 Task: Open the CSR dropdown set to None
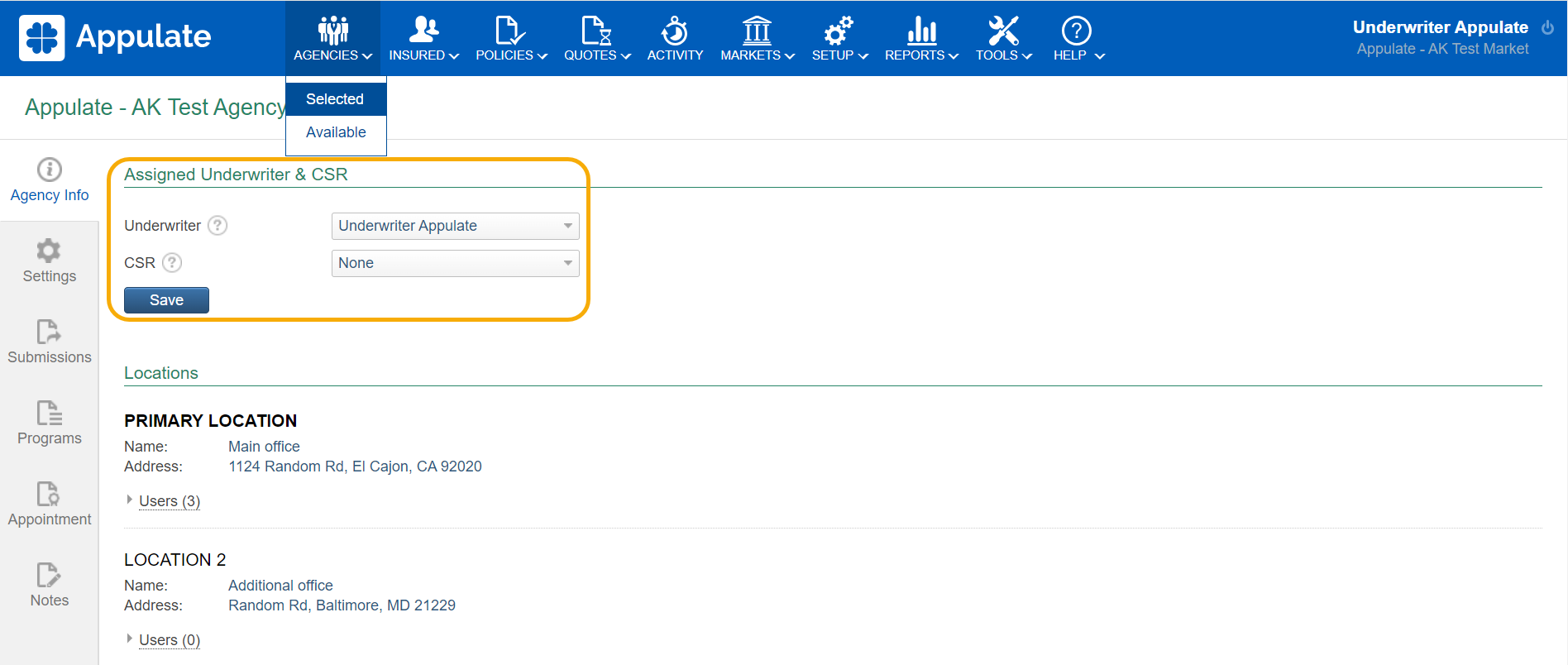point(455,263)
